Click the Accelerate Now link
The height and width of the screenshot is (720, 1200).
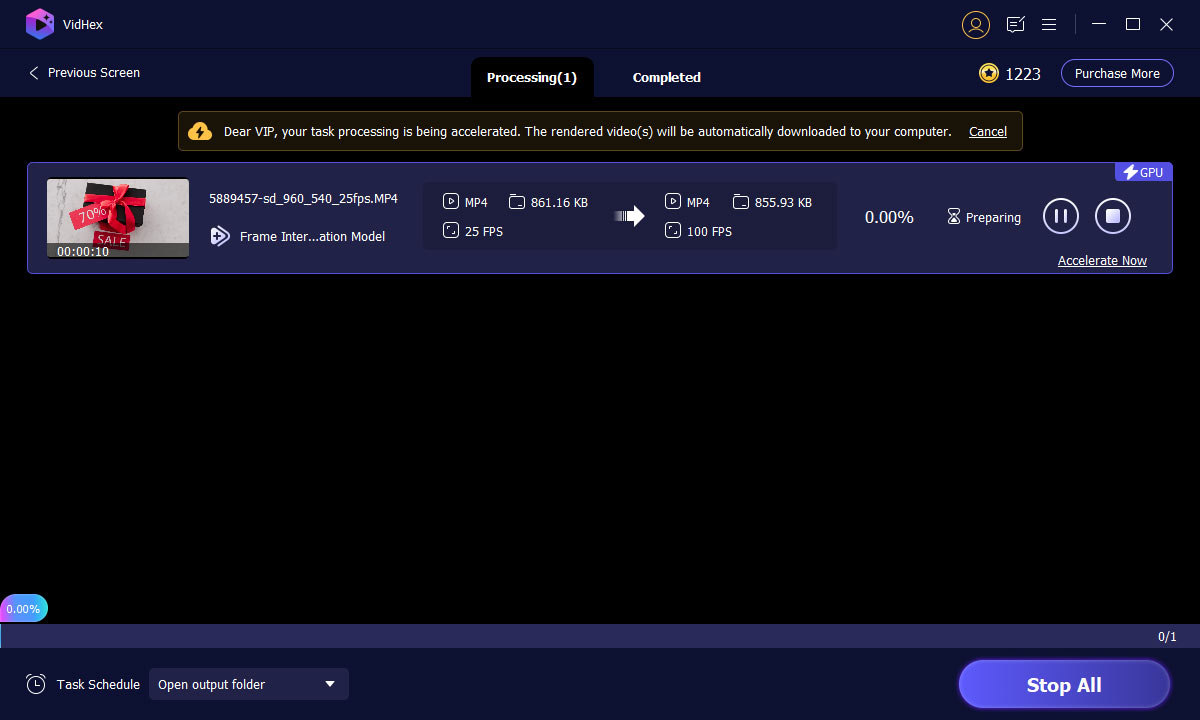click(1102, 261)
